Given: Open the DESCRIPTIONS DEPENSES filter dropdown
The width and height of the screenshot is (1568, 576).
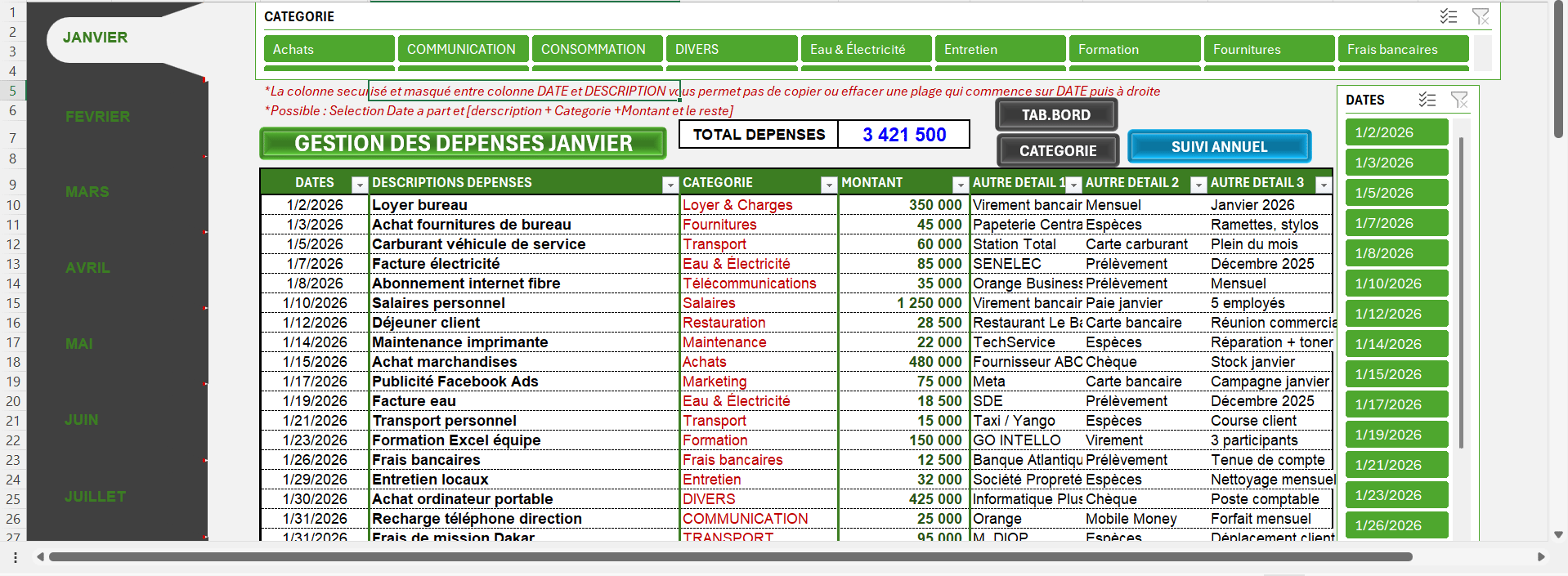Looking at the screenshot, I should click(670, 185).
